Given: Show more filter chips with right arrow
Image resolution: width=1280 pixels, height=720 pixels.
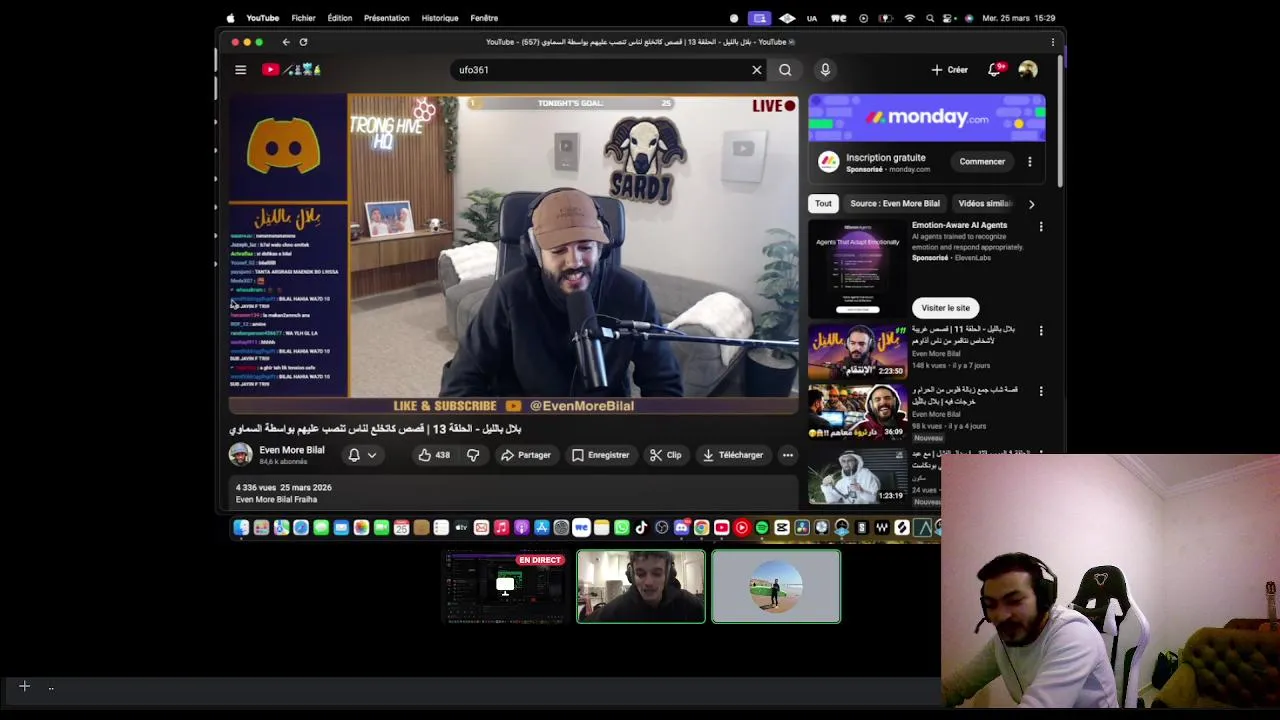Looking at the screenshot, I should (x=1031, y=204).
